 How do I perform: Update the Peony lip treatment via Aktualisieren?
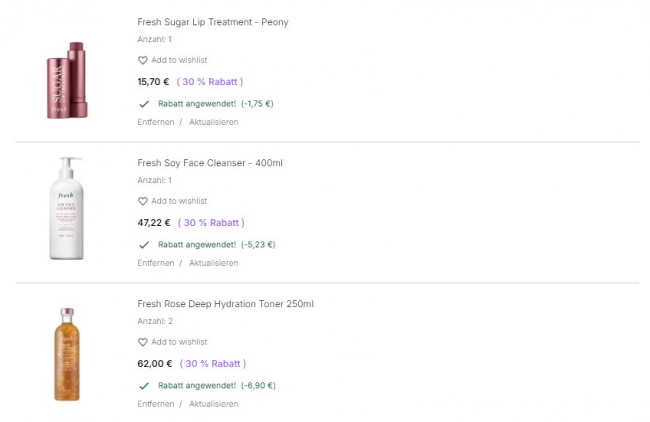[x=214, y=122]
